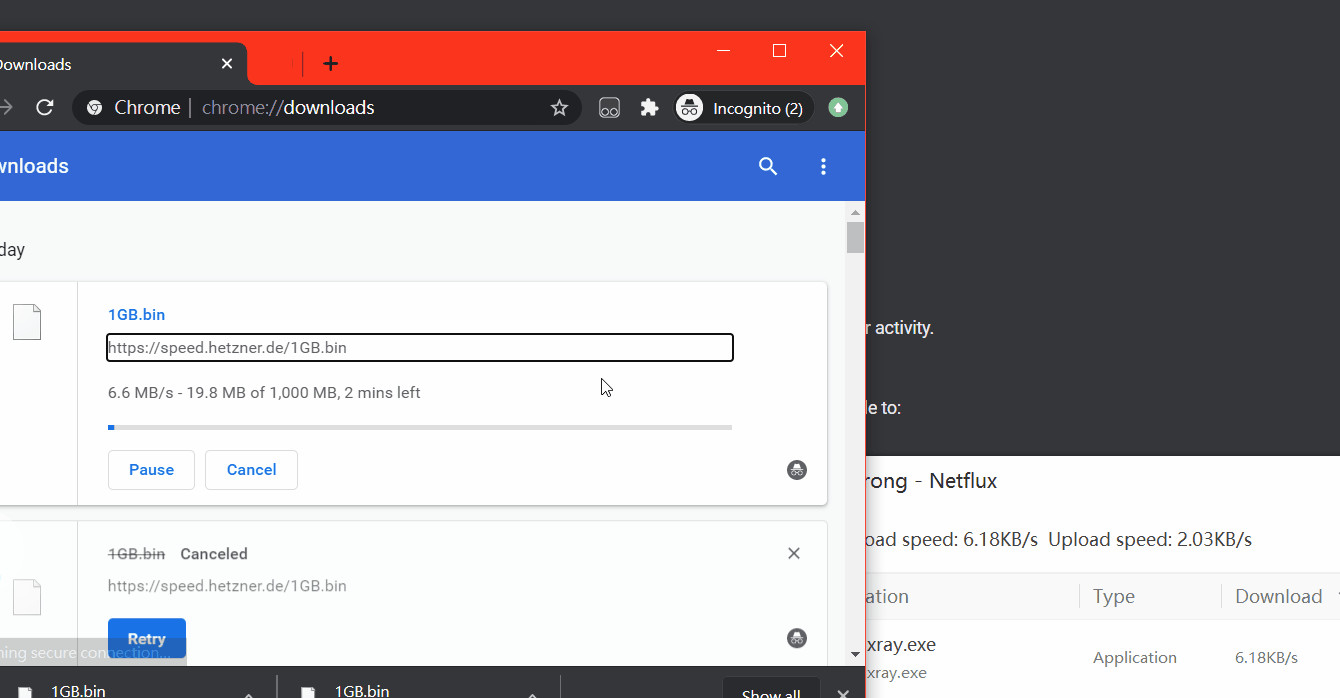Screen dimensions: 1340x698
Task: Click the scrollbar down arrow
Action: (855, 654)
